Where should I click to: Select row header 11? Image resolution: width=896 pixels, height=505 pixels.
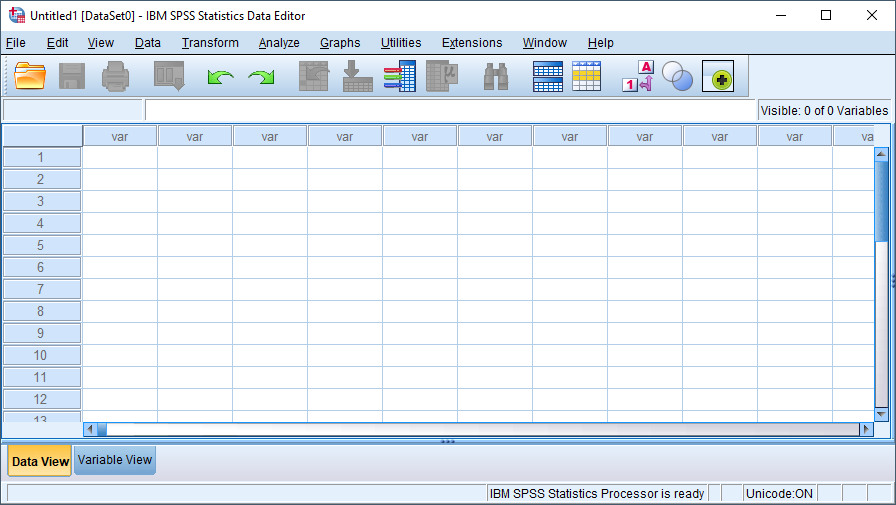[x=42, y=377]
